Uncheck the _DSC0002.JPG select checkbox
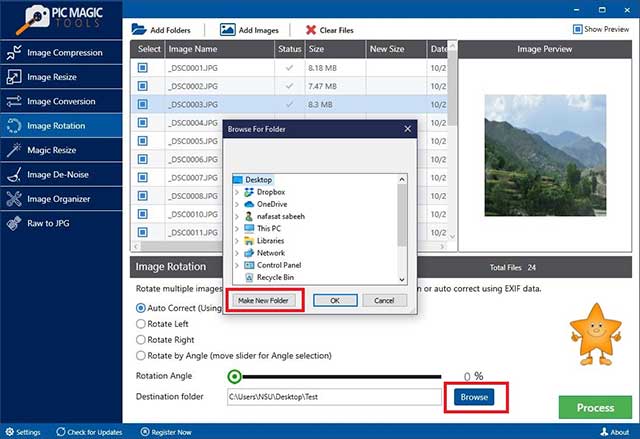This screenshot has width=640, height=439. [142, 86]
